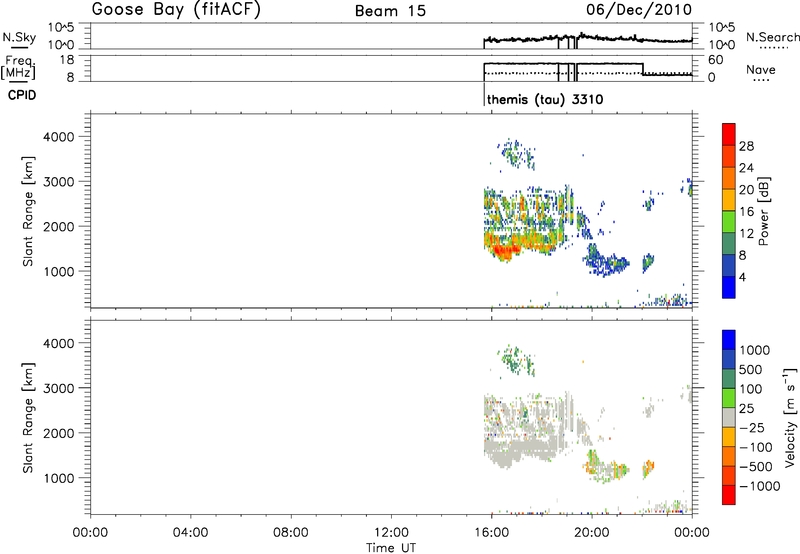Click the 'N.Sky' legend label
Image resolution: width=800 pixels, height=554 pixels.
(19, 37)
